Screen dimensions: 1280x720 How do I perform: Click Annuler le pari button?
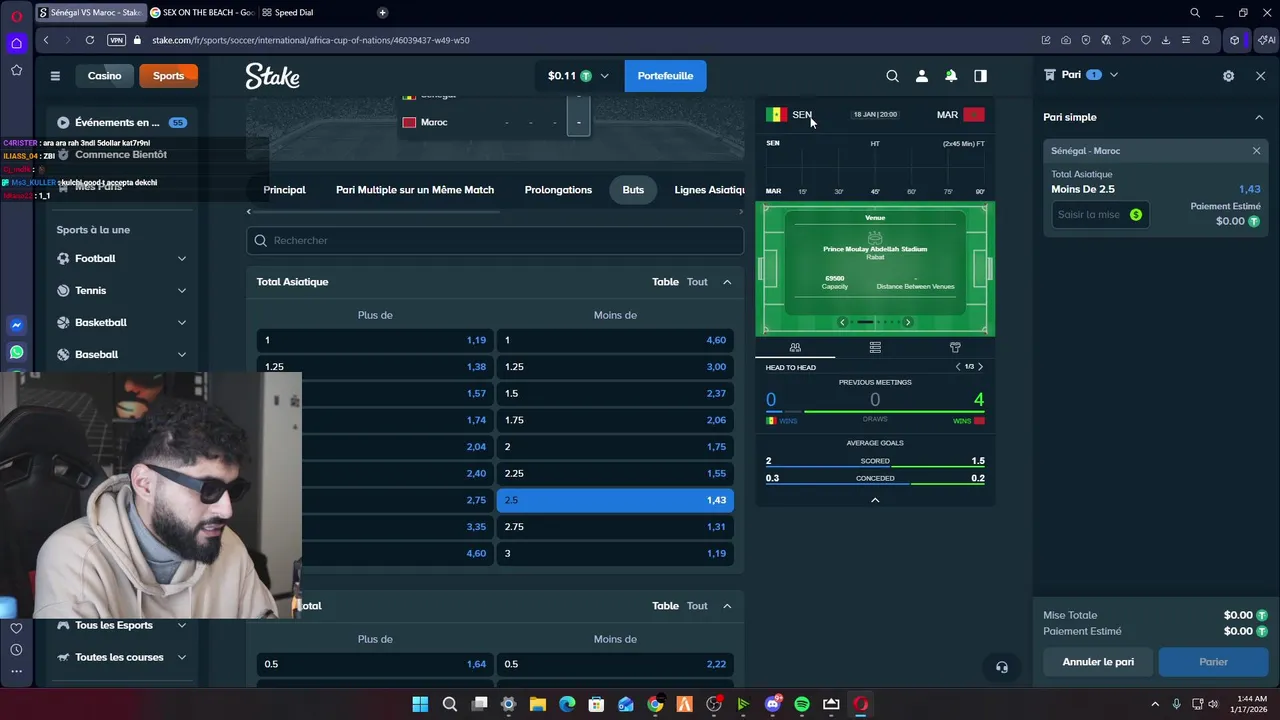click(1098, 662)
